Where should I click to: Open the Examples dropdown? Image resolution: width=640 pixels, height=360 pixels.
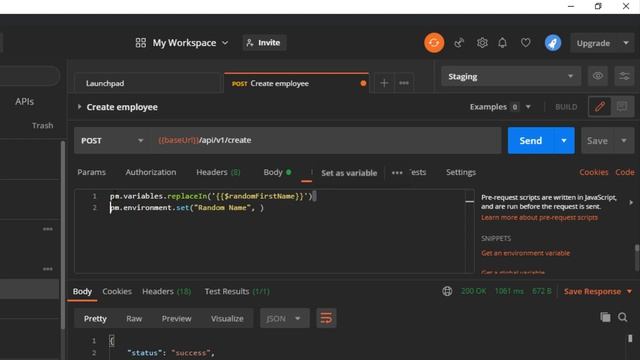tap(500, 107)
